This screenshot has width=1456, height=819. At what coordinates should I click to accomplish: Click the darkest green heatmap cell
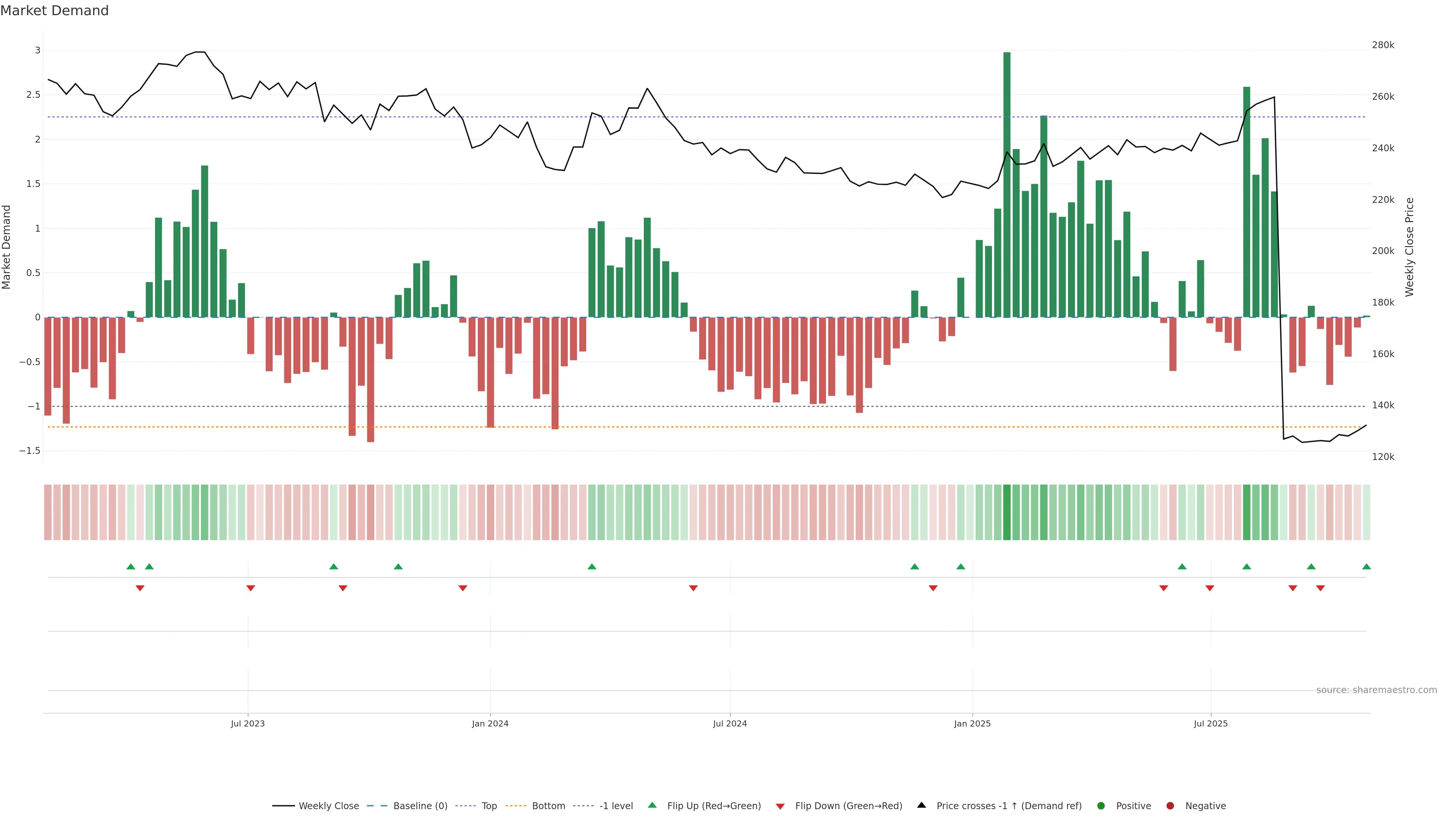1007,512
